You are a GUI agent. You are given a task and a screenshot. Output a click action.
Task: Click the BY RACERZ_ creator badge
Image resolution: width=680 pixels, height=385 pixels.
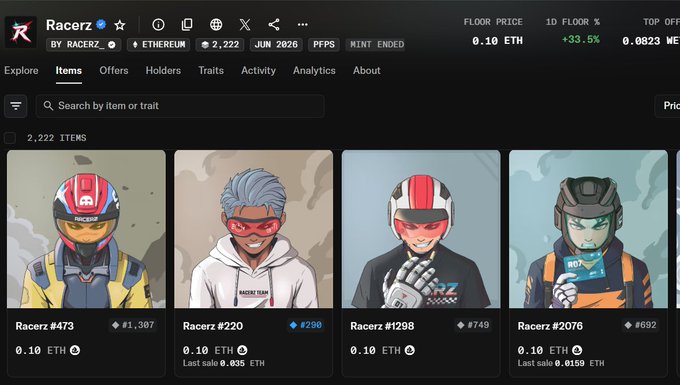(84, 45)
